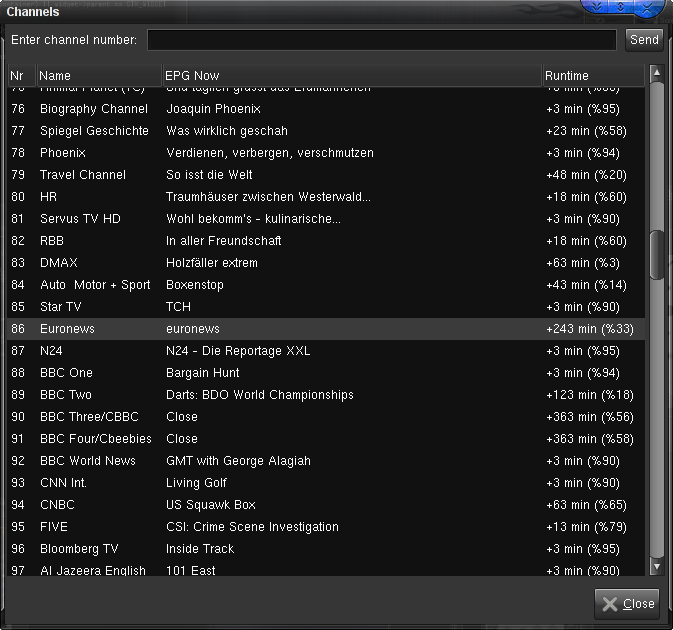Viewport: 673px width, 630px height.
Task: Click EPG entry 'Was wirklich geschah'
Action: pyautogui.click(x=227, y=131)
